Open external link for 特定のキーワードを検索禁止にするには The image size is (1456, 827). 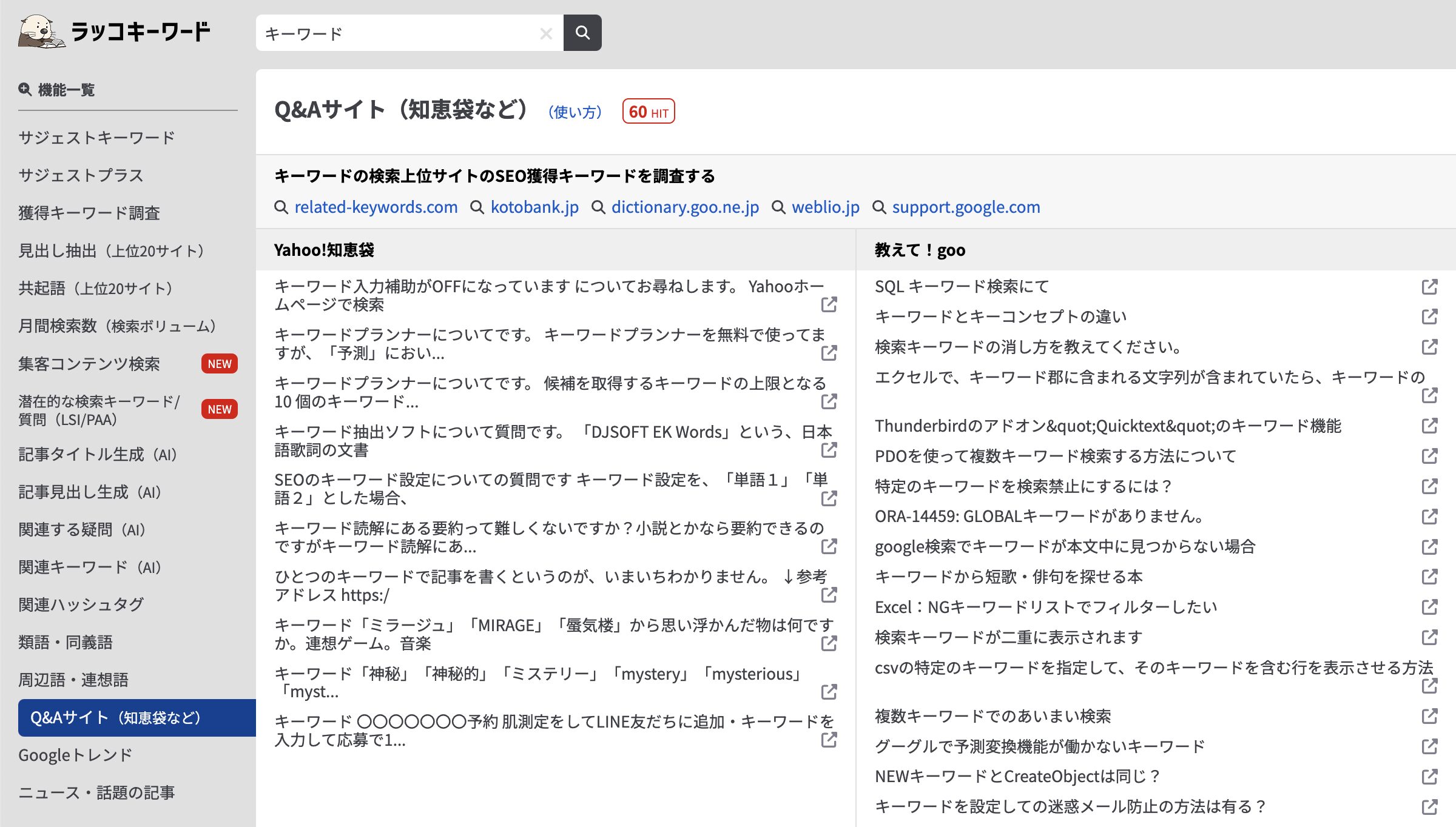click(1429, 486)
